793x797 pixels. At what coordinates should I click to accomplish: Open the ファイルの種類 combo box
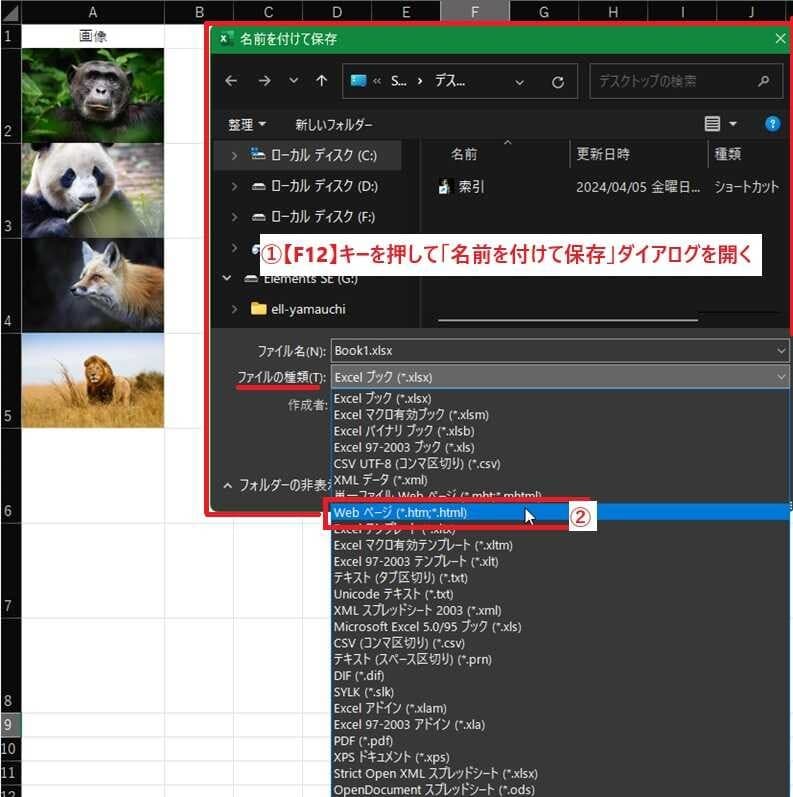(559, 377)
